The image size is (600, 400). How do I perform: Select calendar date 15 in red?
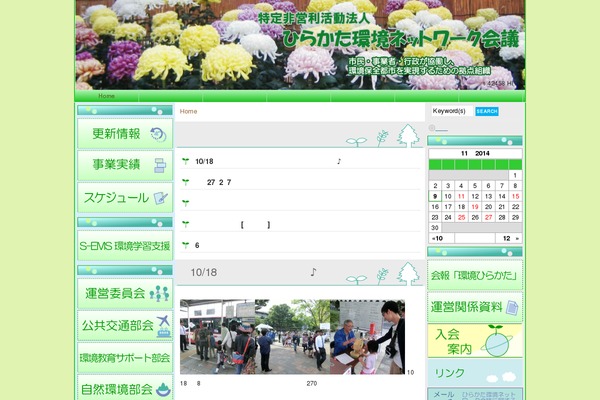515,196
